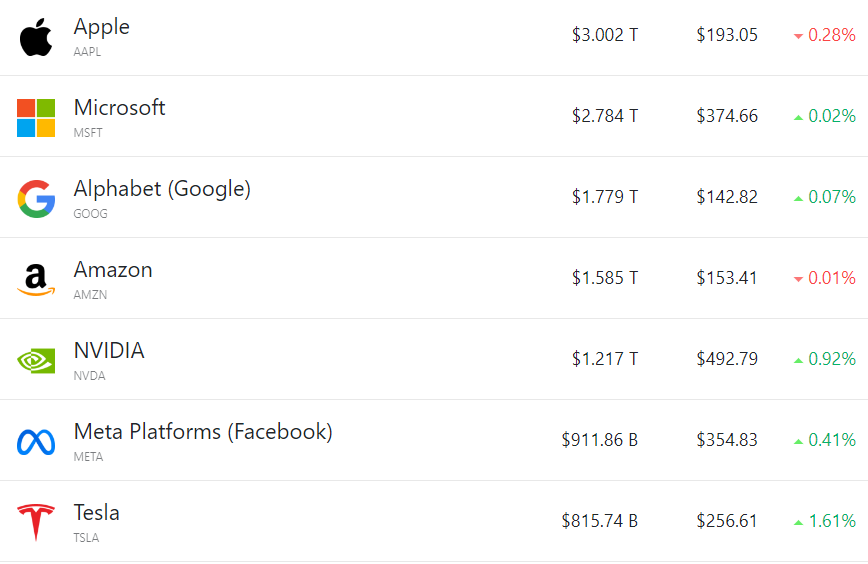
Task: Select the Tesla company name
Action: 96,513
